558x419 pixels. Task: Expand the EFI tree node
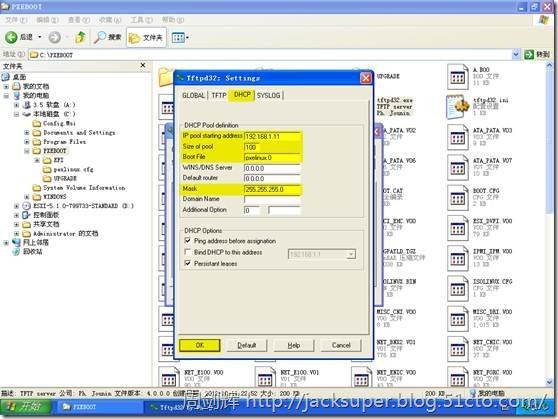click(37, 160)
